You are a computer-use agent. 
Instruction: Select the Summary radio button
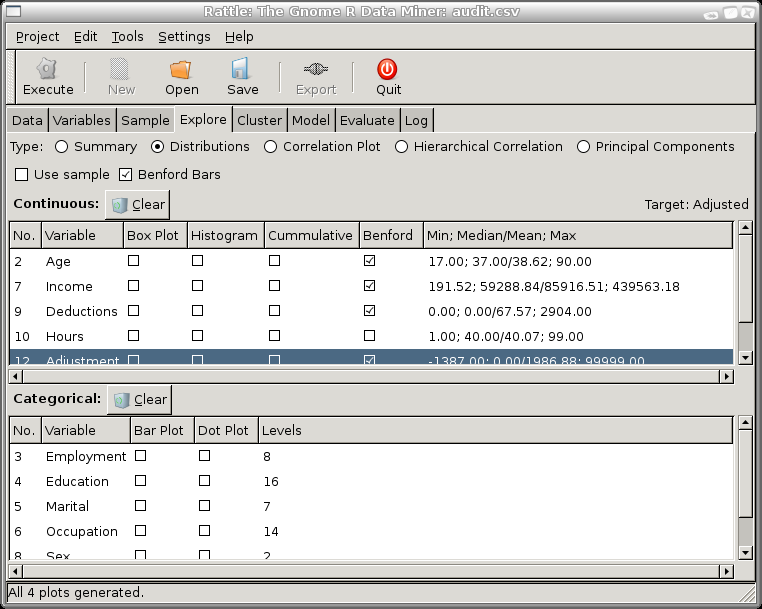tap(61, 147)
